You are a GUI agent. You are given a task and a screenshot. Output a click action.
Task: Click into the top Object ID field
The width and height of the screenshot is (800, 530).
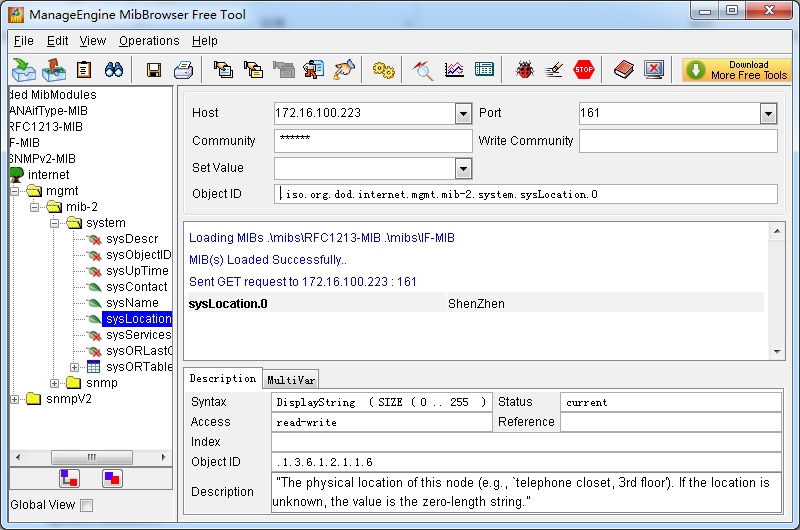tap(526, 194)
